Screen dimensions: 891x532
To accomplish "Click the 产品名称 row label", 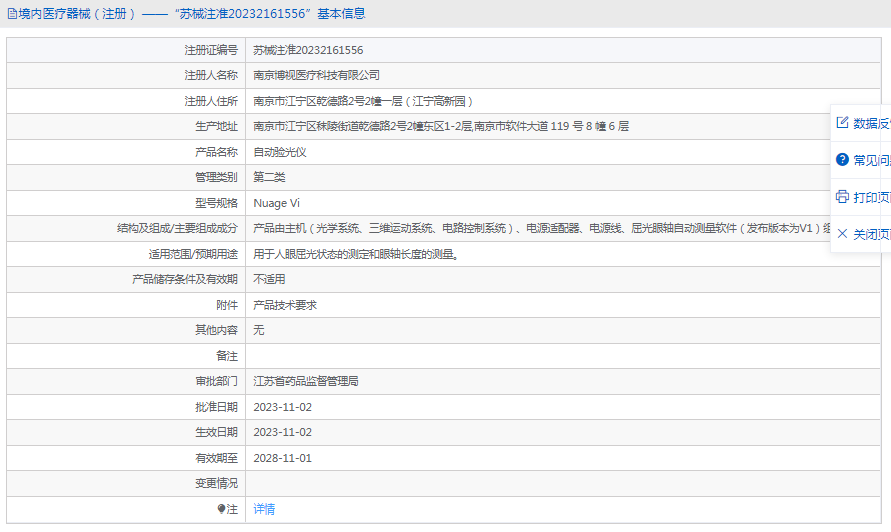I will [216, 152].
